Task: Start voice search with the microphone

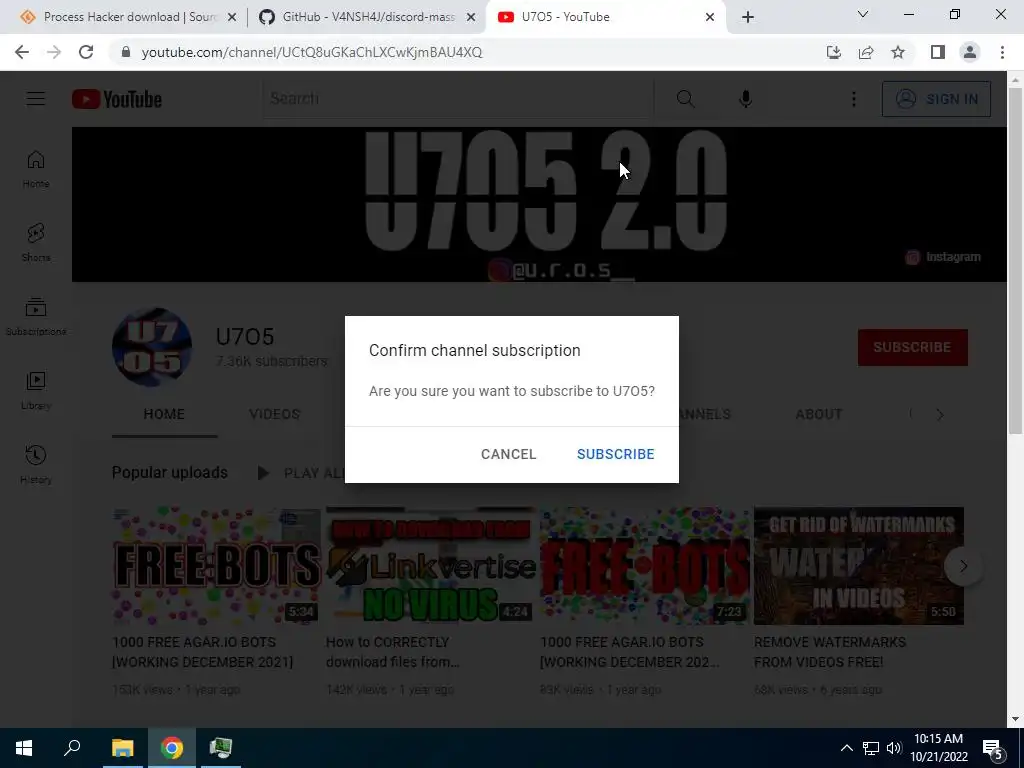Action: (x=745, y=99)
